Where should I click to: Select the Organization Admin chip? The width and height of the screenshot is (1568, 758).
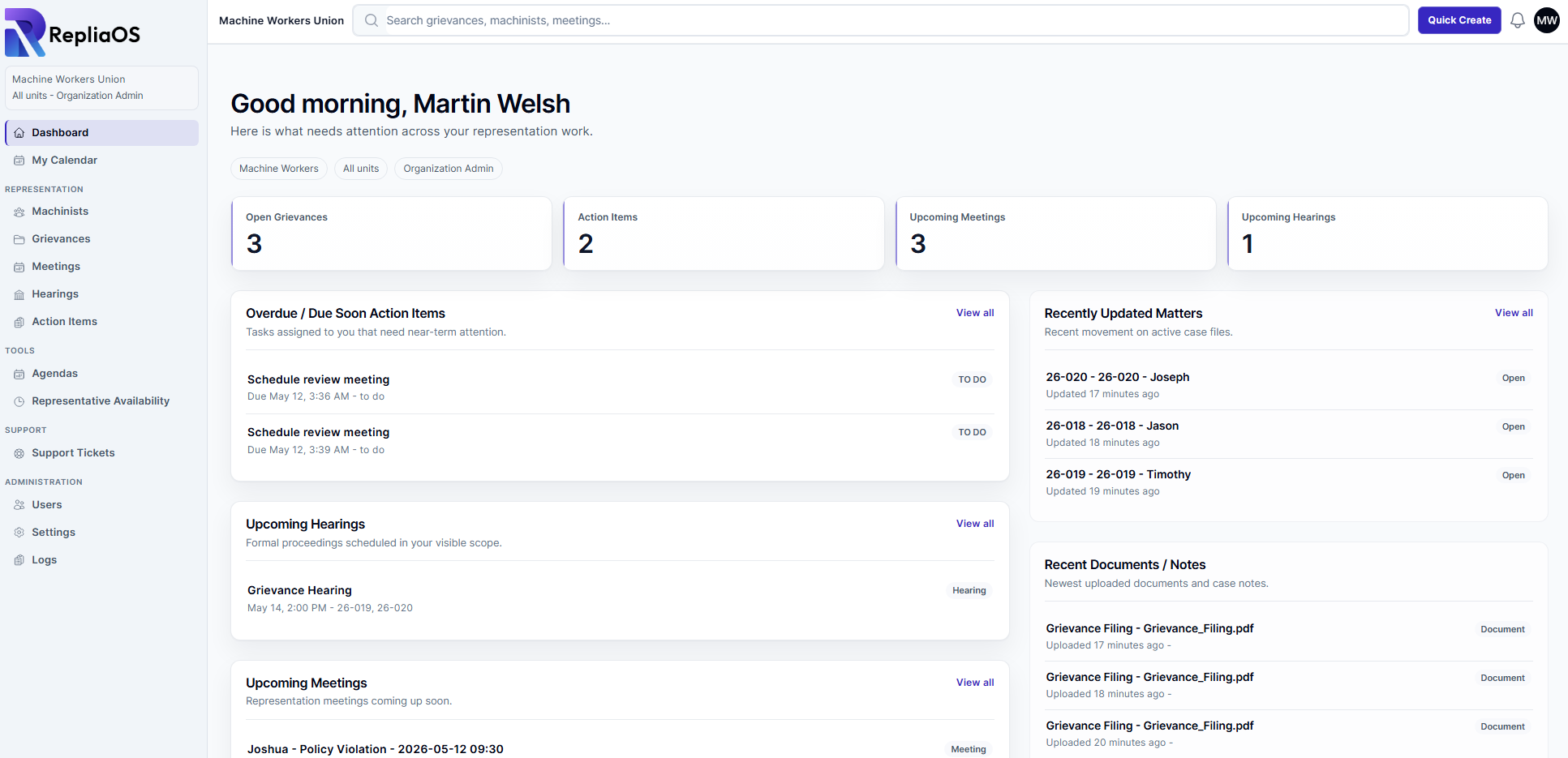tap(449, 169)
